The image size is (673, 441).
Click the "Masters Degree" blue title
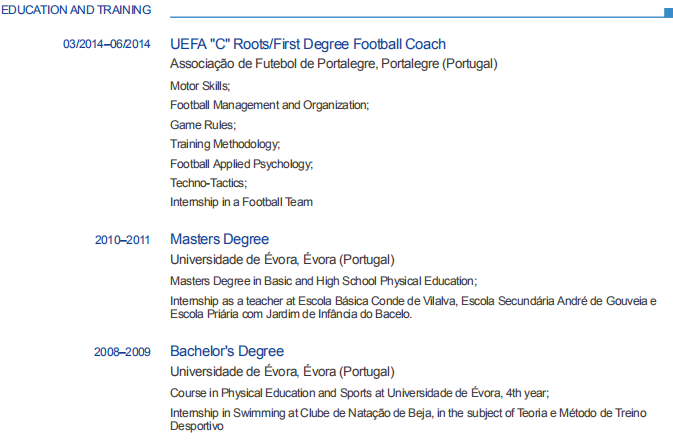[219, 239]
